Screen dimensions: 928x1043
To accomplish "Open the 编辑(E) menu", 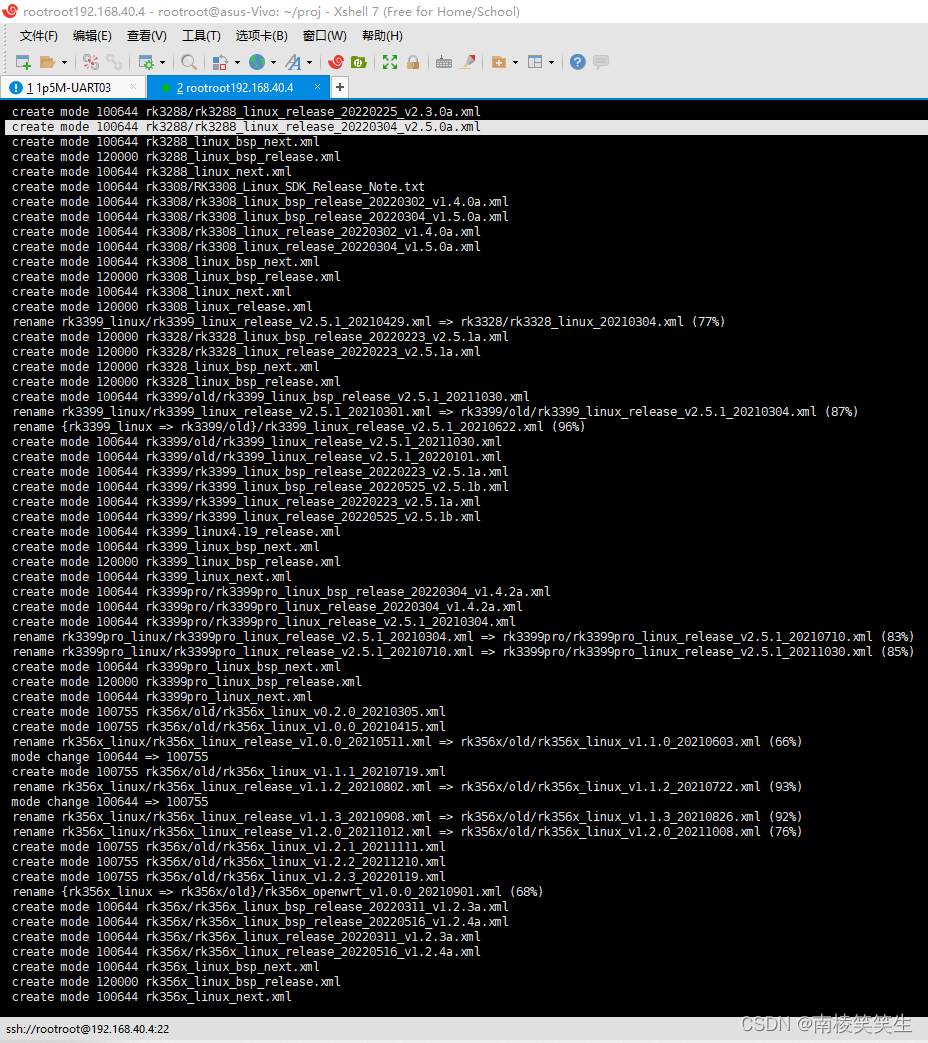I will point(92,36).
